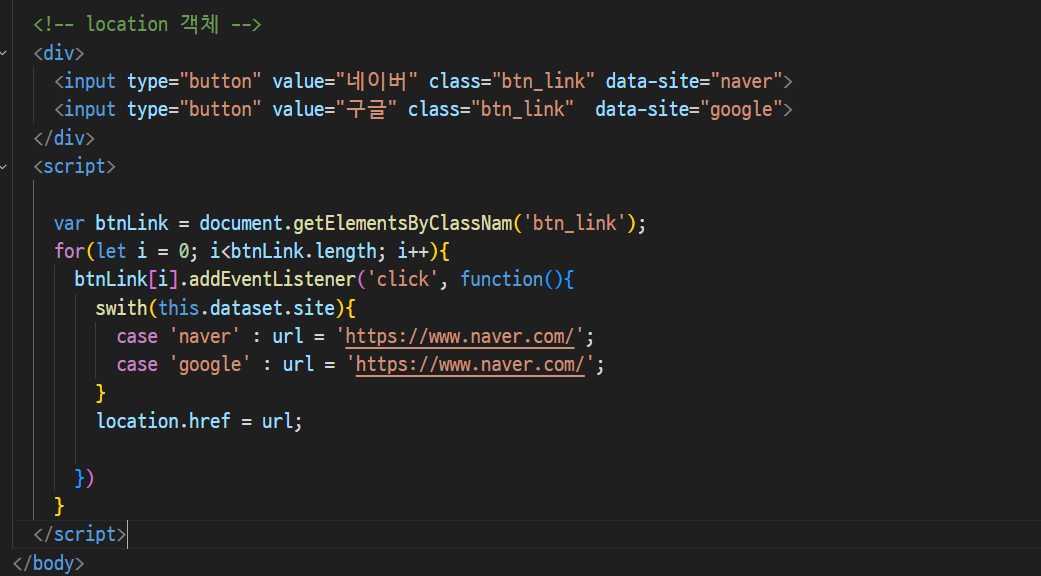Click the 'document' object name
Screen dimensions: 1041x576
click(x=241, y=223)
